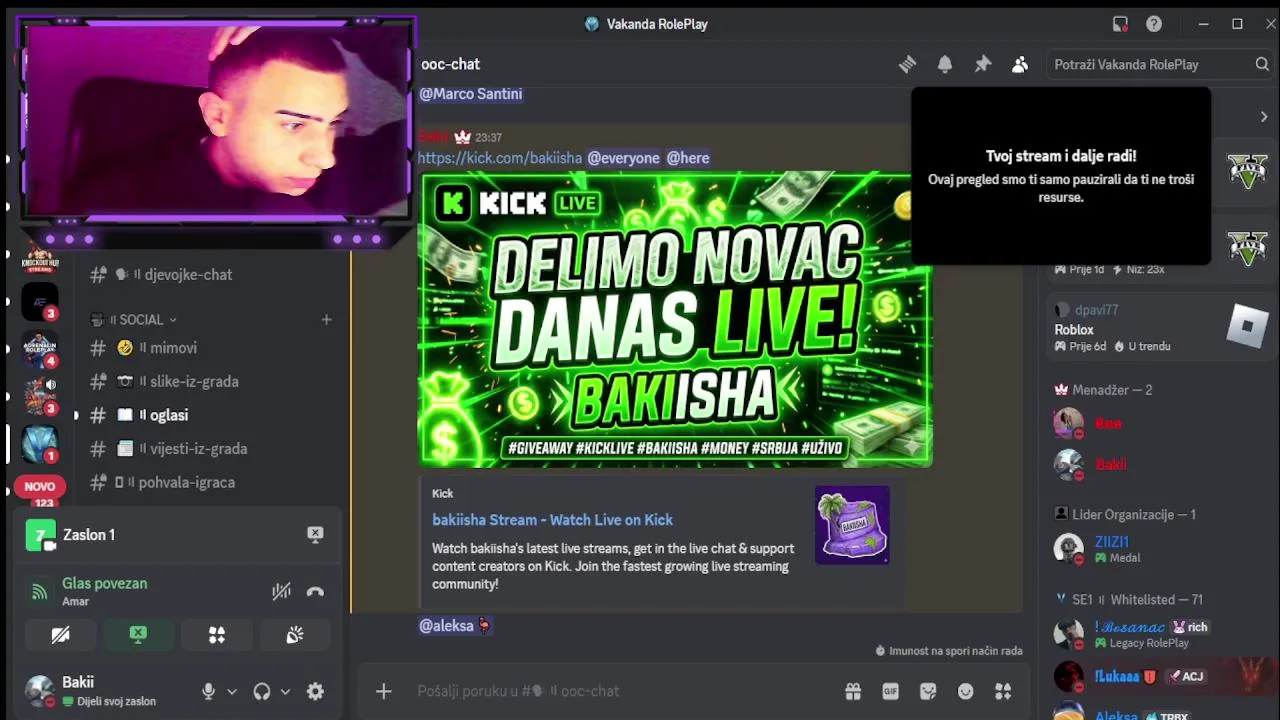Click the Glas povezan connection status

tap(104, 584)
